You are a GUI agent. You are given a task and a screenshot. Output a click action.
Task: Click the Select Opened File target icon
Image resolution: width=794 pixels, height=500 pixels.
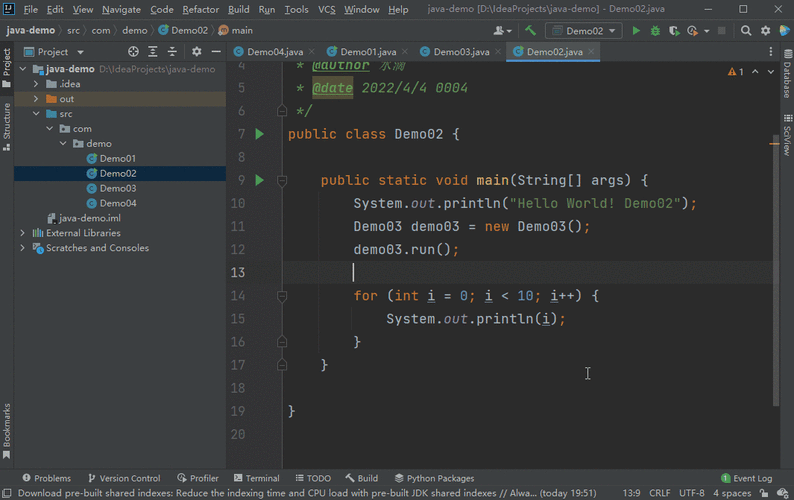(x=133, y=51)
